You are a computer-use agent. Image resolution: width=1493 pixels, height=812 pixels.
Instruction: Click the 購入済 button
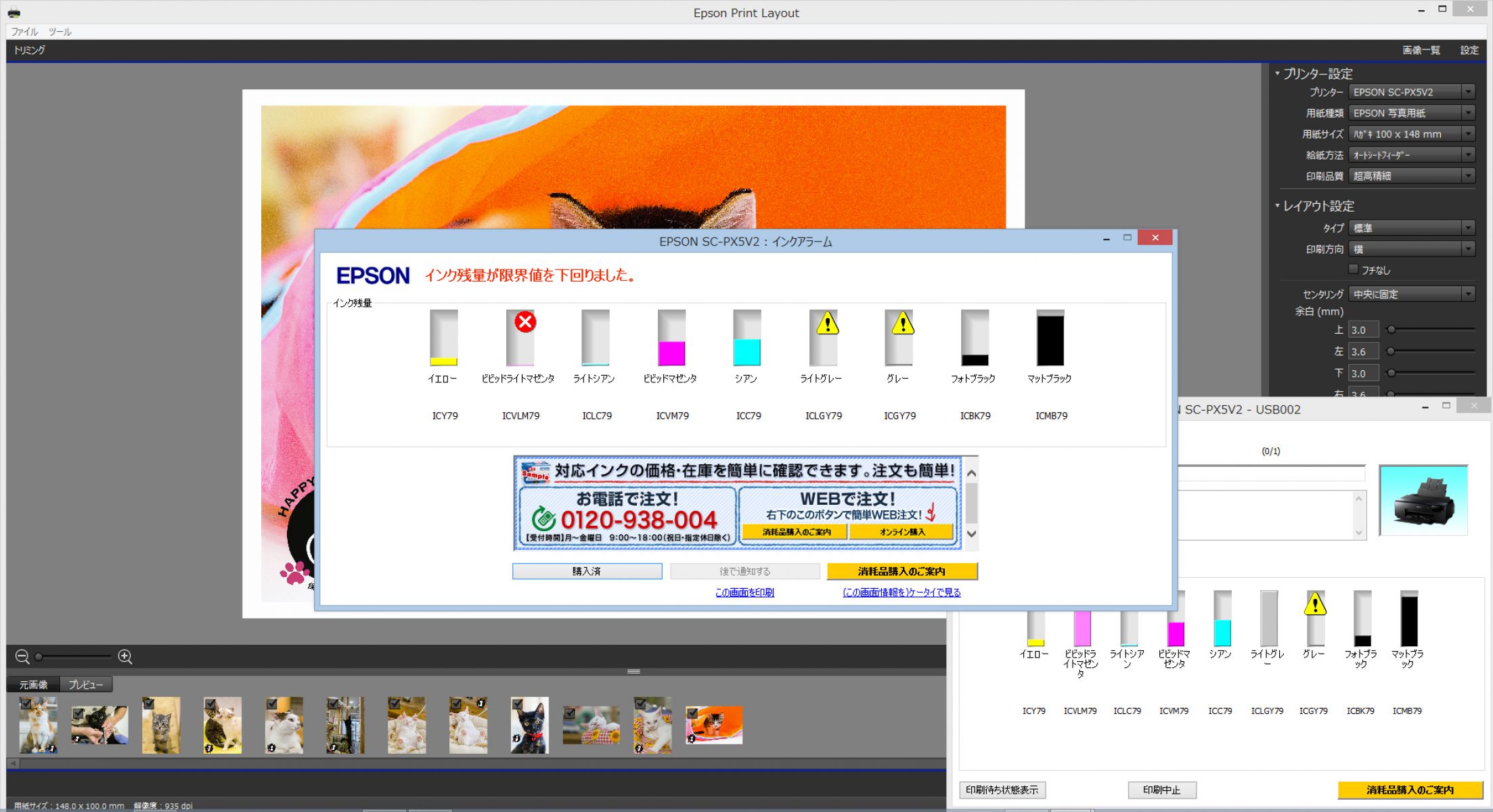587,571
